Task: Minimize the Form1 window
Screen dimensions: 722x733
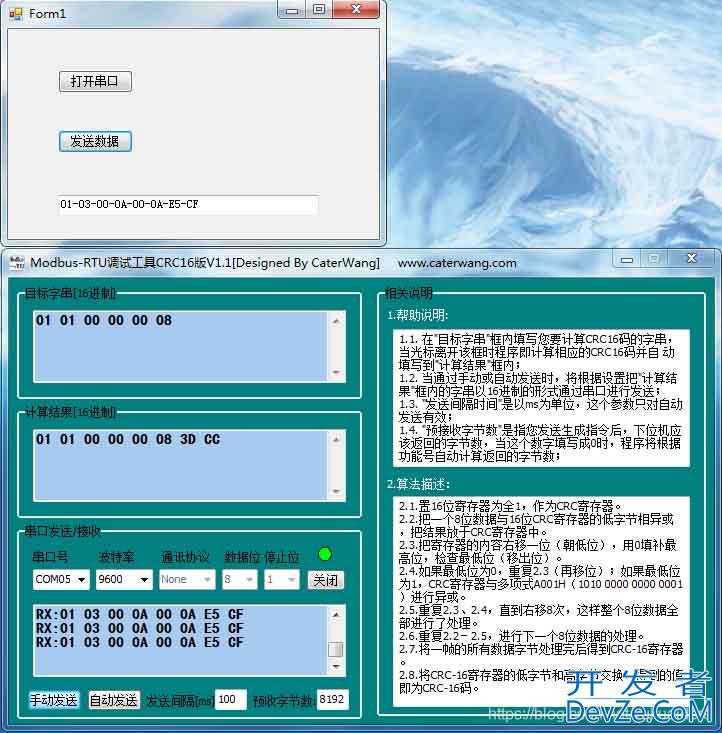Action: [x=292, y=9]
